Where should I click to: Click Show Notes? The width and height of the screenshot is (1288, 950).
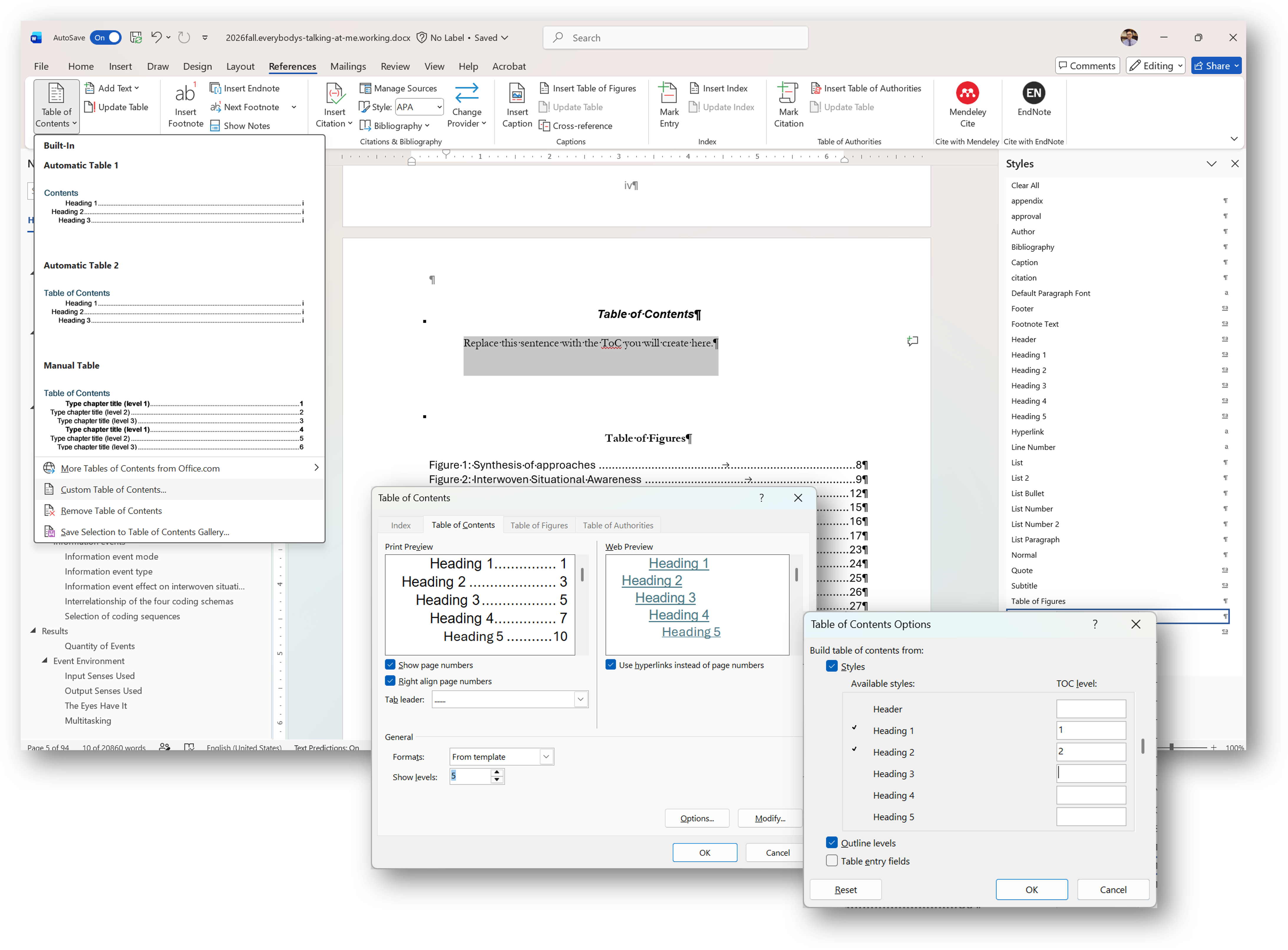click(x=240, y=125)
